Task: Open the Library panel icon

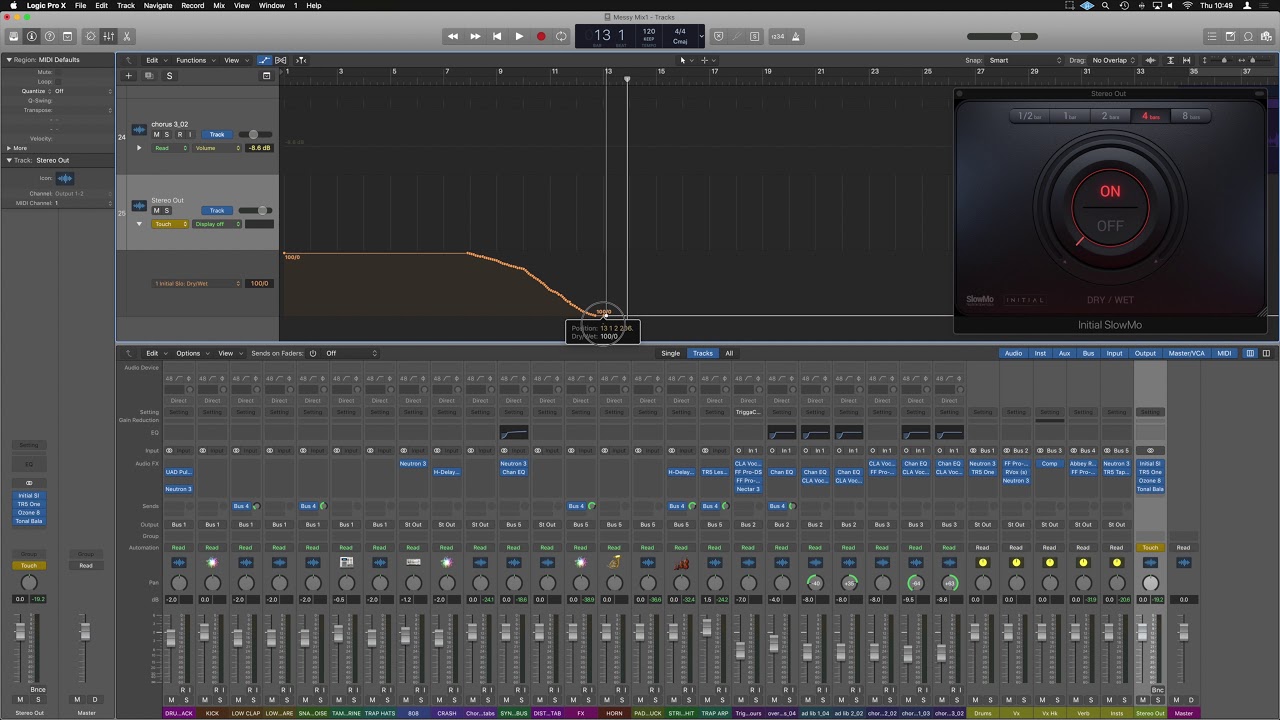Action: click(x=14, y=36)
